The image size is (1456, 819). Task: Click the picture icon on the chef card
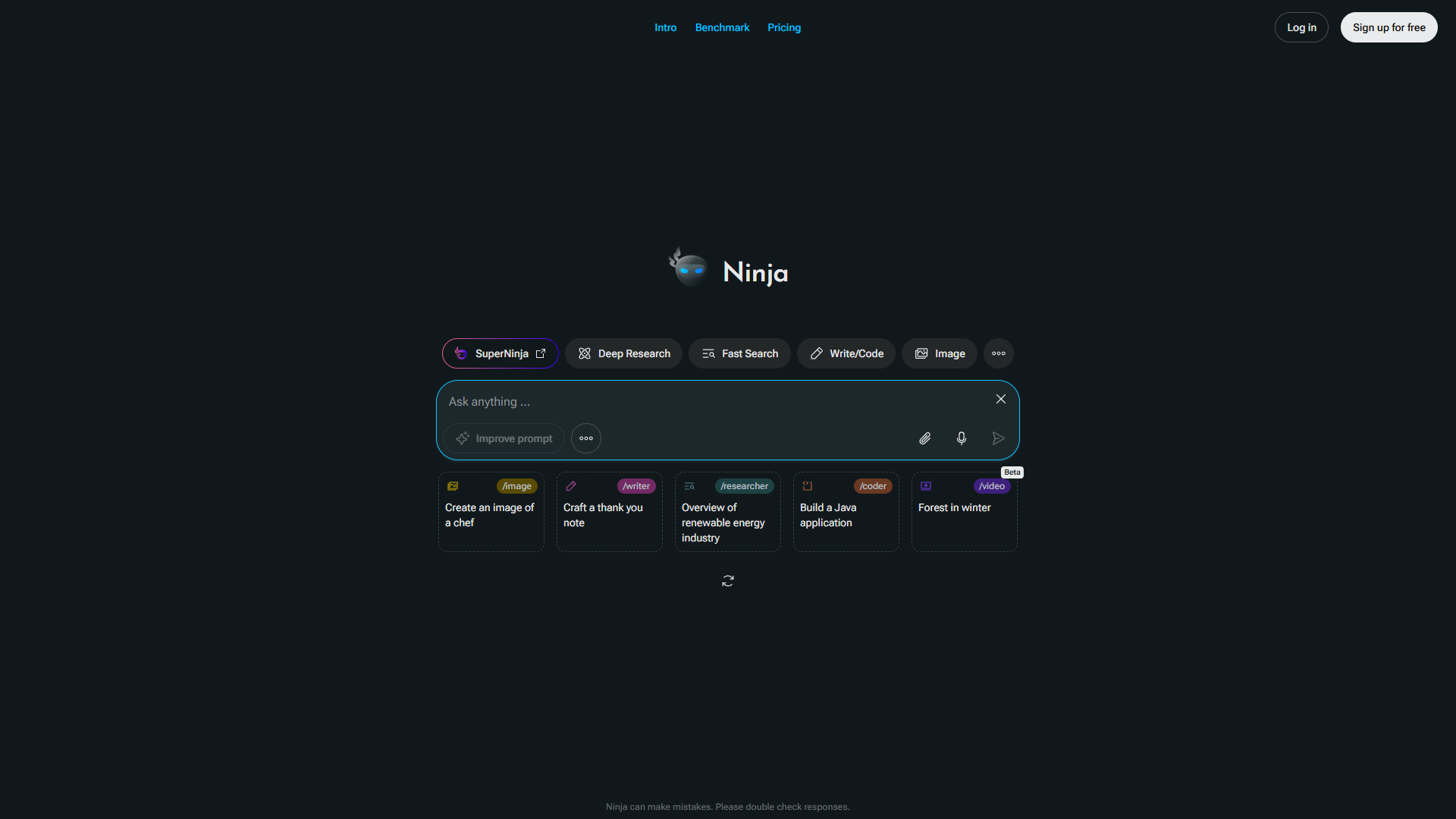[x=453, y=486]
